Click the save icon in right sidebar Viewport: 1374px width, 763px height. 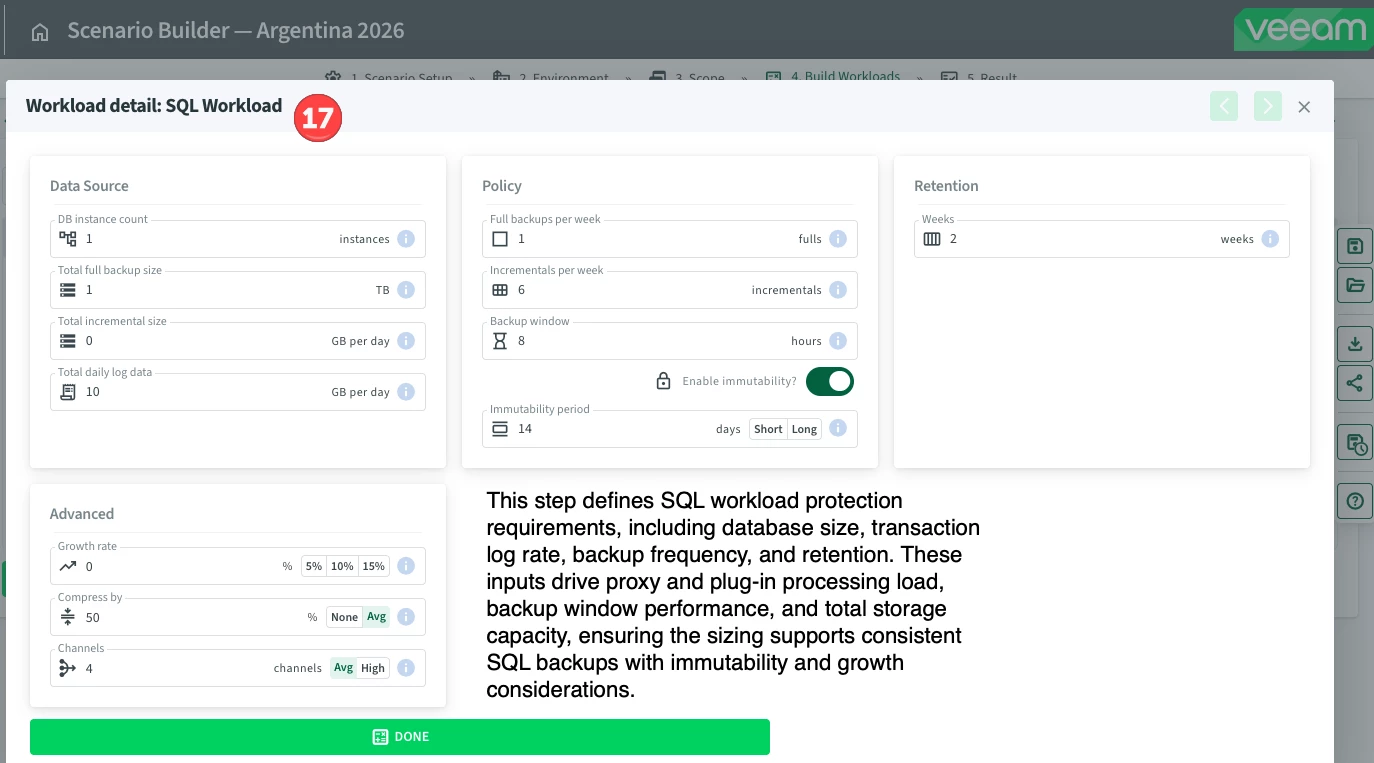pos(1355,247)
